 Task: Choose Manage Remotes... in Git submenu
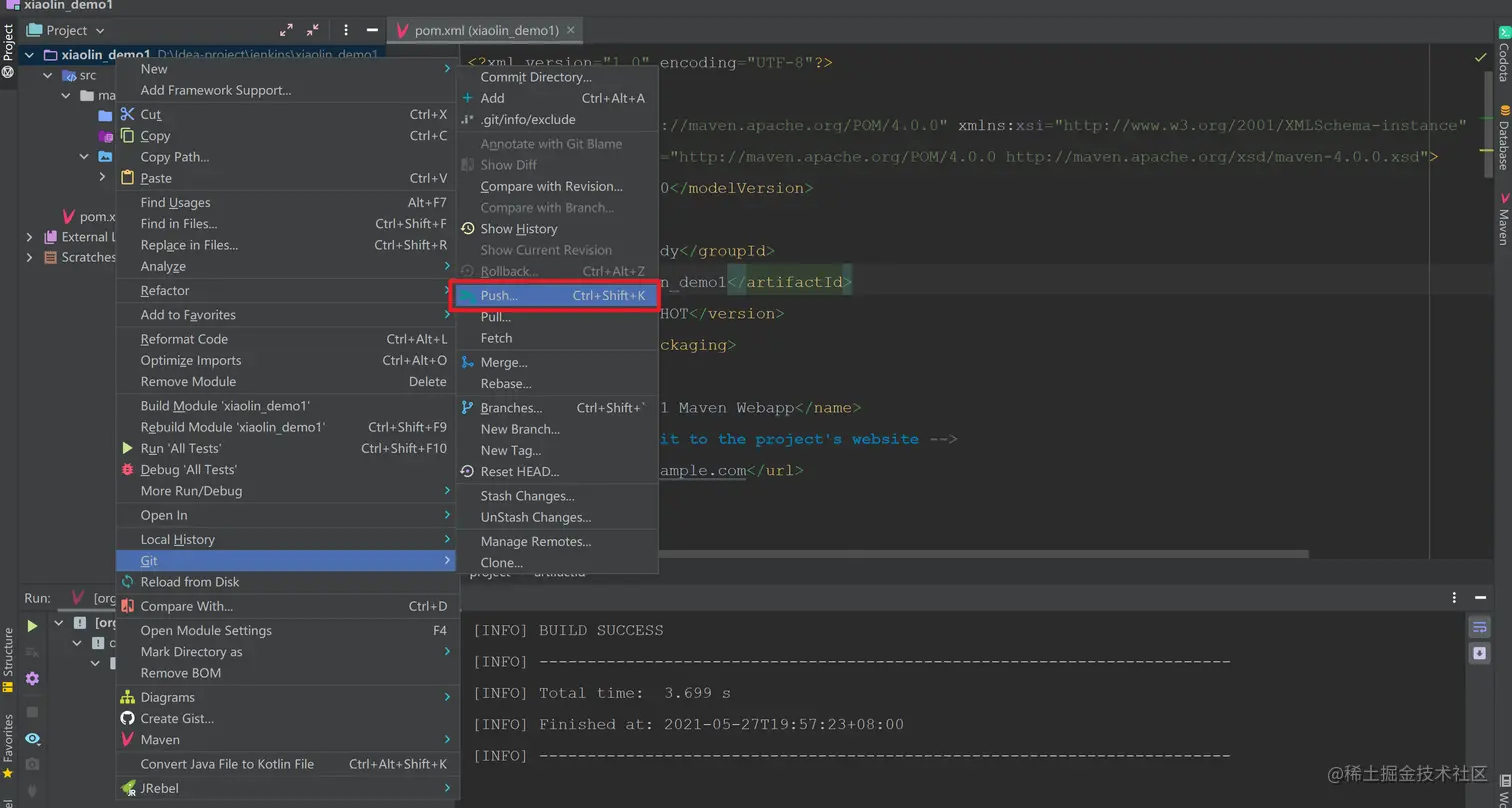[556, 541]
